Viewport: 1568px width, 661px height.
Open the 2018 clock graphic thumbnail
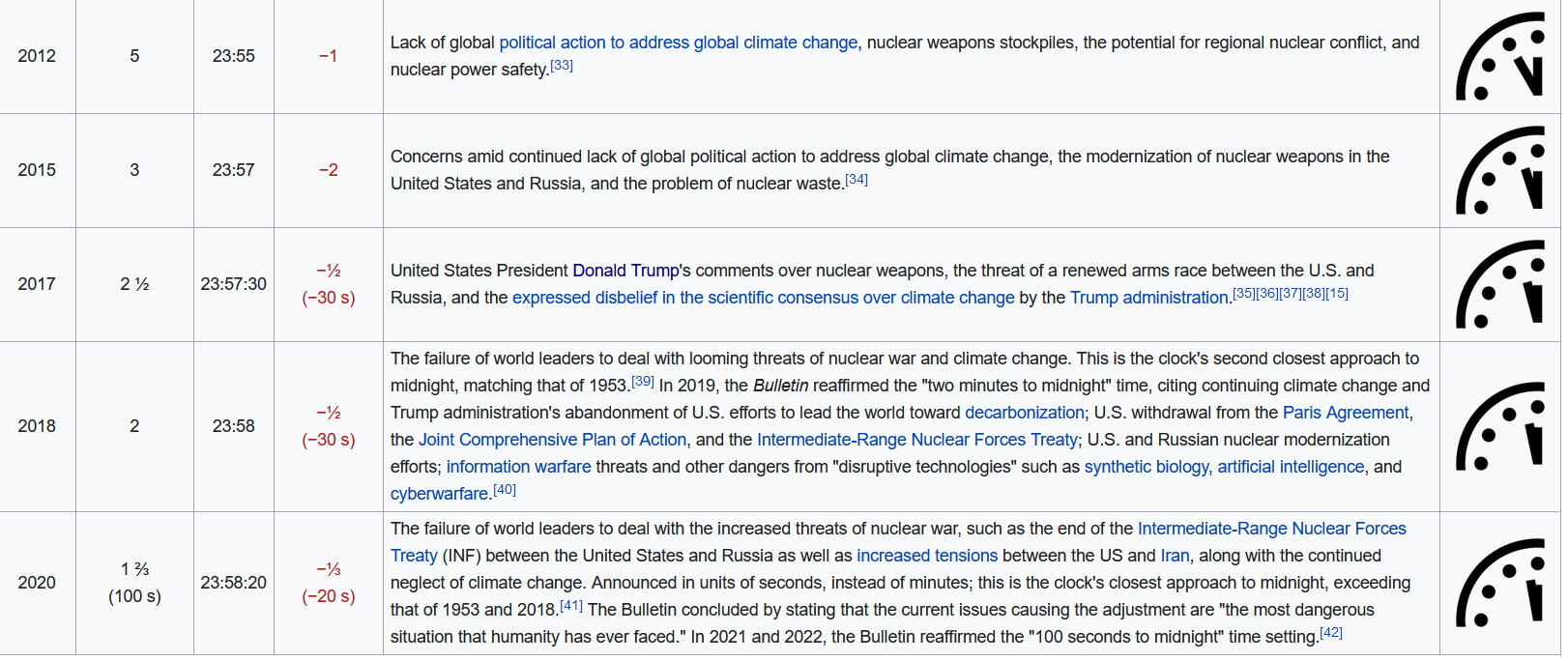click(x=1499, y=426)
